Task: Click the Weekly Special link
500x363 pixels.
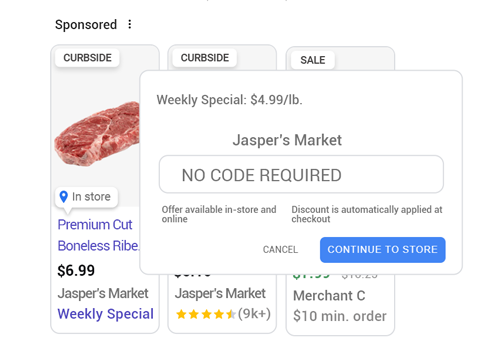Action: click(105, 314)
